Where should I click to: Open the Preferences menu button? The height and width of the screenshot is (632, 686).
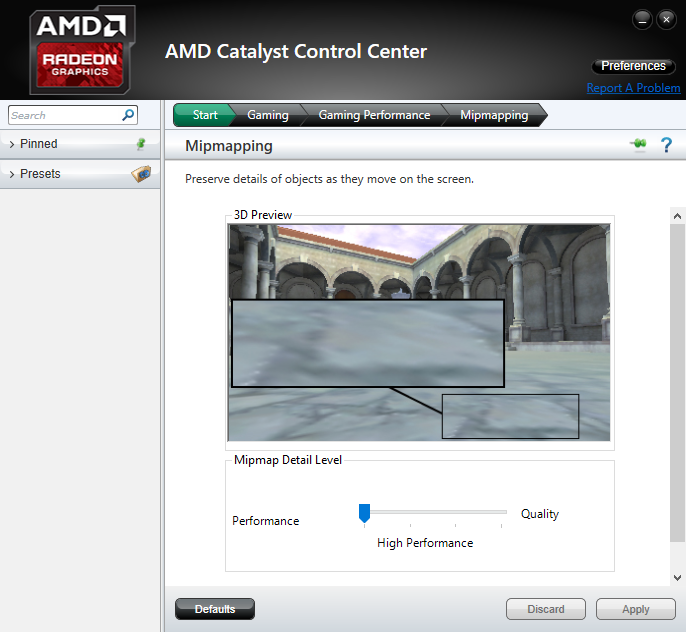(633, 66)
